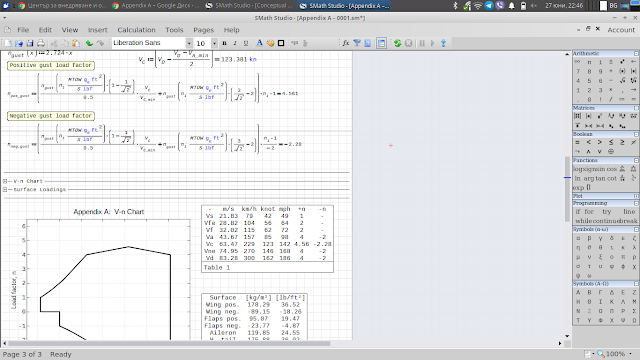Paste from clipboard toolbar icon
Screen dimensions: 640x360
[76, 43]
